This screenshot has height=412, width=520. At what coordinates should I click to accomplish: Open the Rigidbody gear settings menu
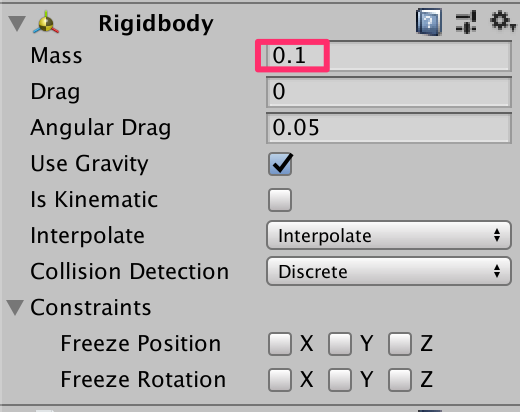[502, 22]
